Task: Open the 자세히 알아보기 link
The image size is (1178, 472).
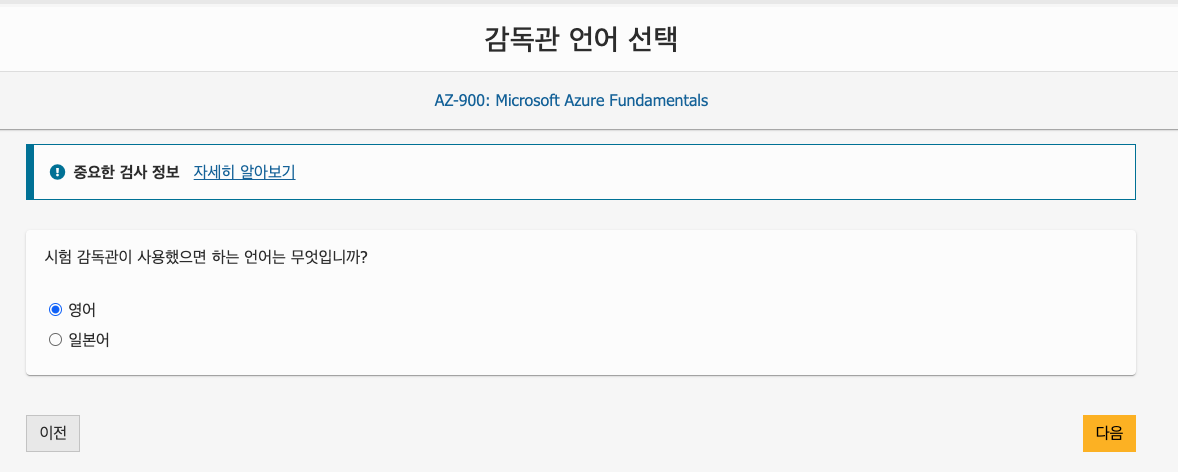Action: pos(244,172)
